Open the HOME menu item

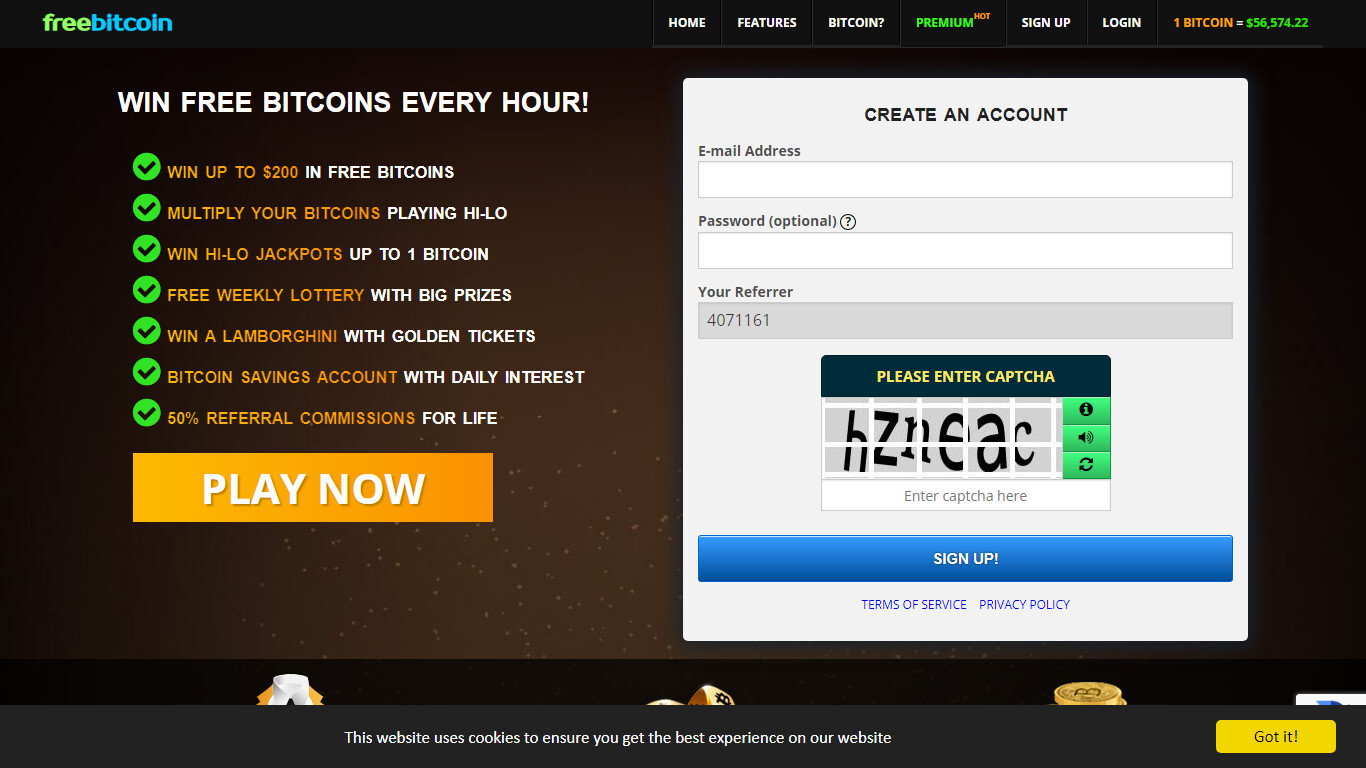(687, 23)
